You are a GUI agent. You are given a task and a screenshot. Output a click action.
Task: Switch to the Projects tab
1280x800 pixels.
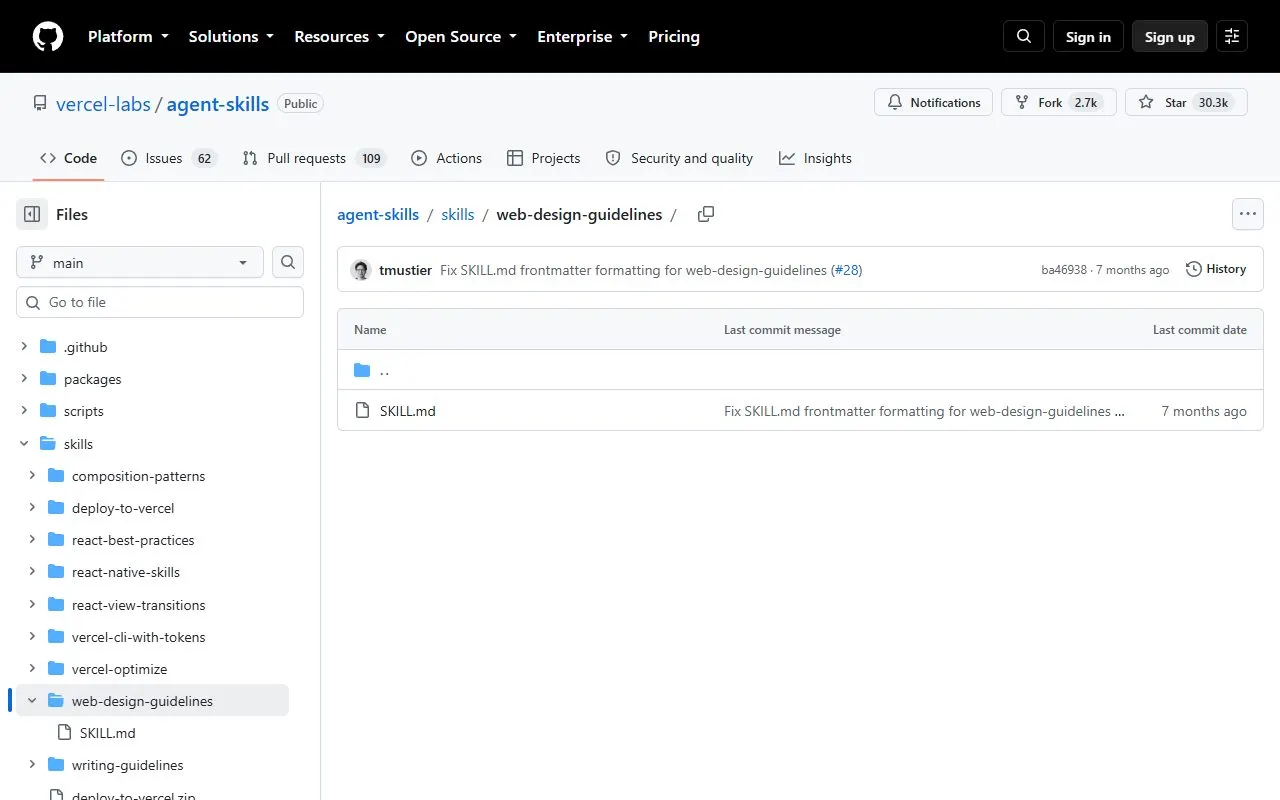tap(543, 158)
